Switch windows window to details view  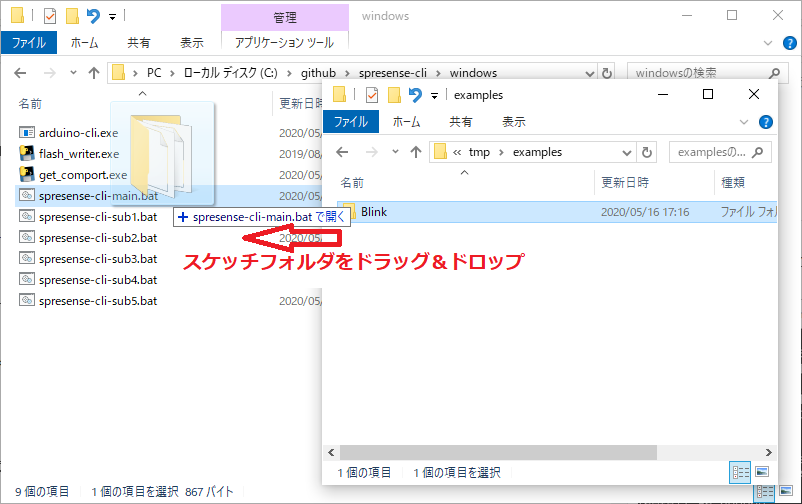(x=765, y=492)
